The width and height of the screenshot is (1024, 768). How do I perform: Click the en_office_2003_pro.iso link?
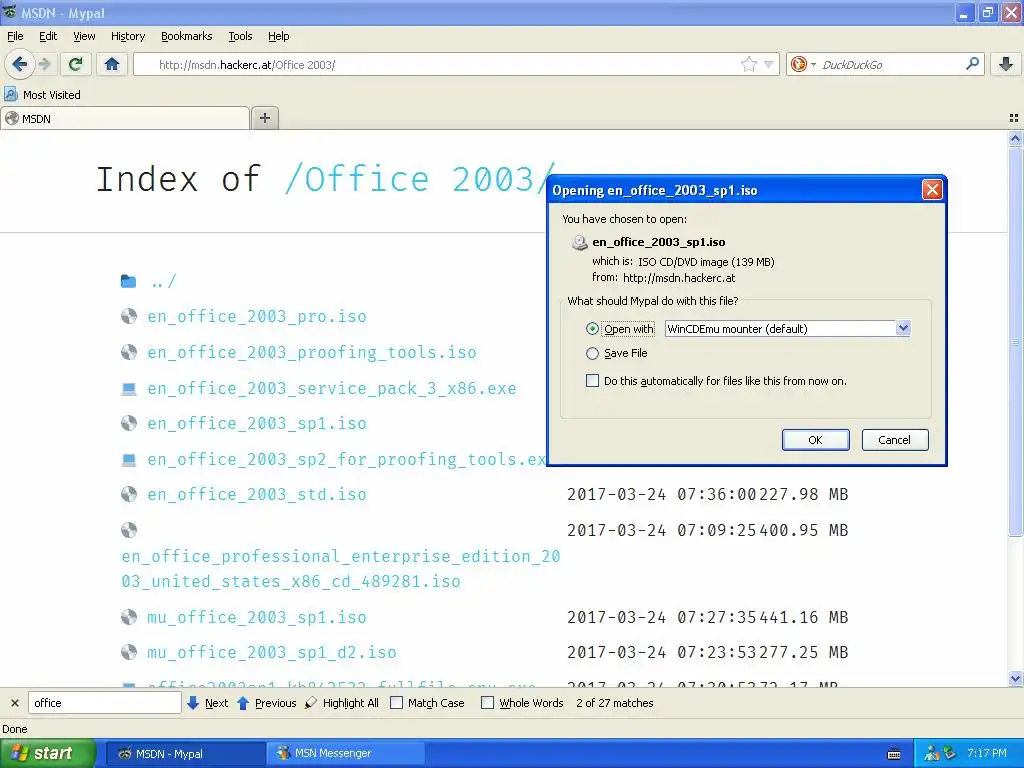click(257, 317)
